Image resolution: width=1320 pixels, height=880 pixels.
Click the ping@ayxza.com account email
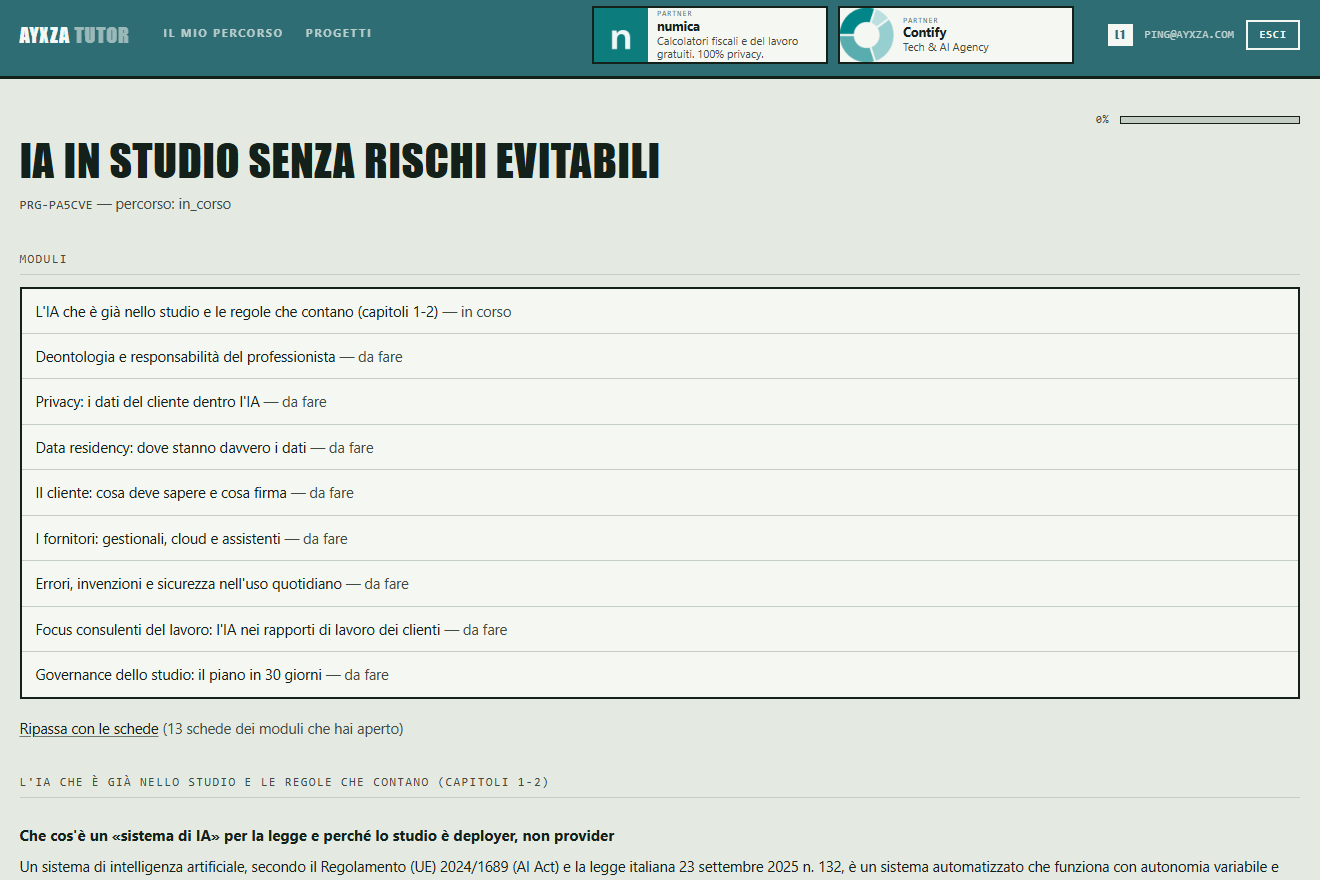click(1189, 34)
